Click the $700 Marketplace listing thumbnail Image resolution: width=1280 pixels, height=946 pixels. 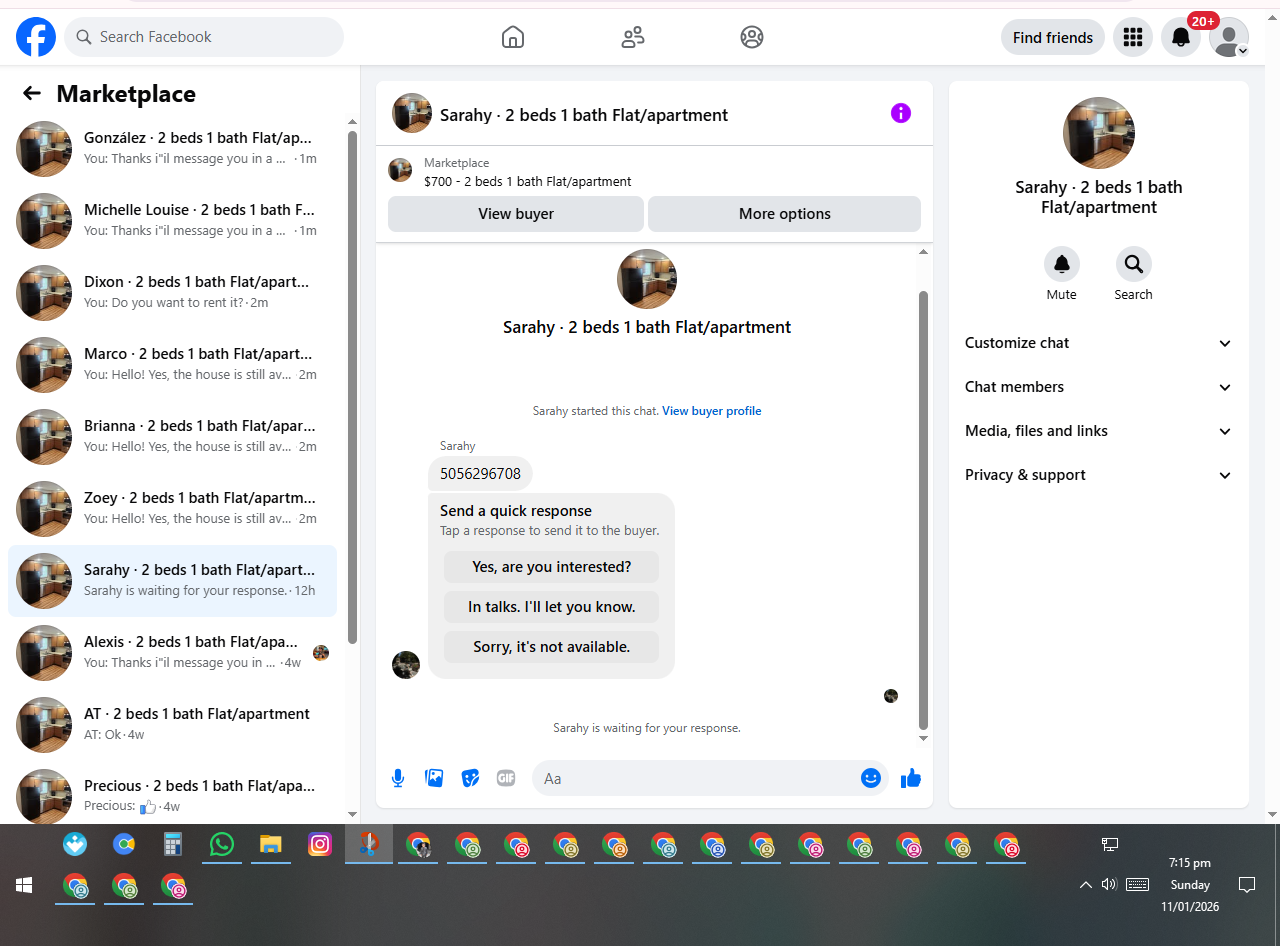coord(400,170)
